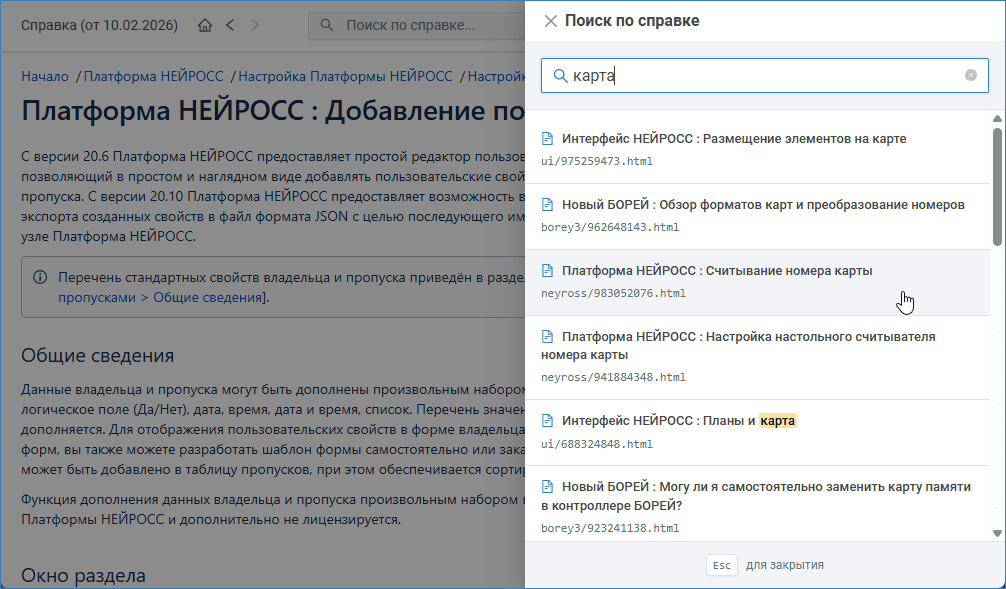The image size is (1006, 589).
Task: Open result about replacing БОРЕЙ memory card
Action: pos(765,487)
